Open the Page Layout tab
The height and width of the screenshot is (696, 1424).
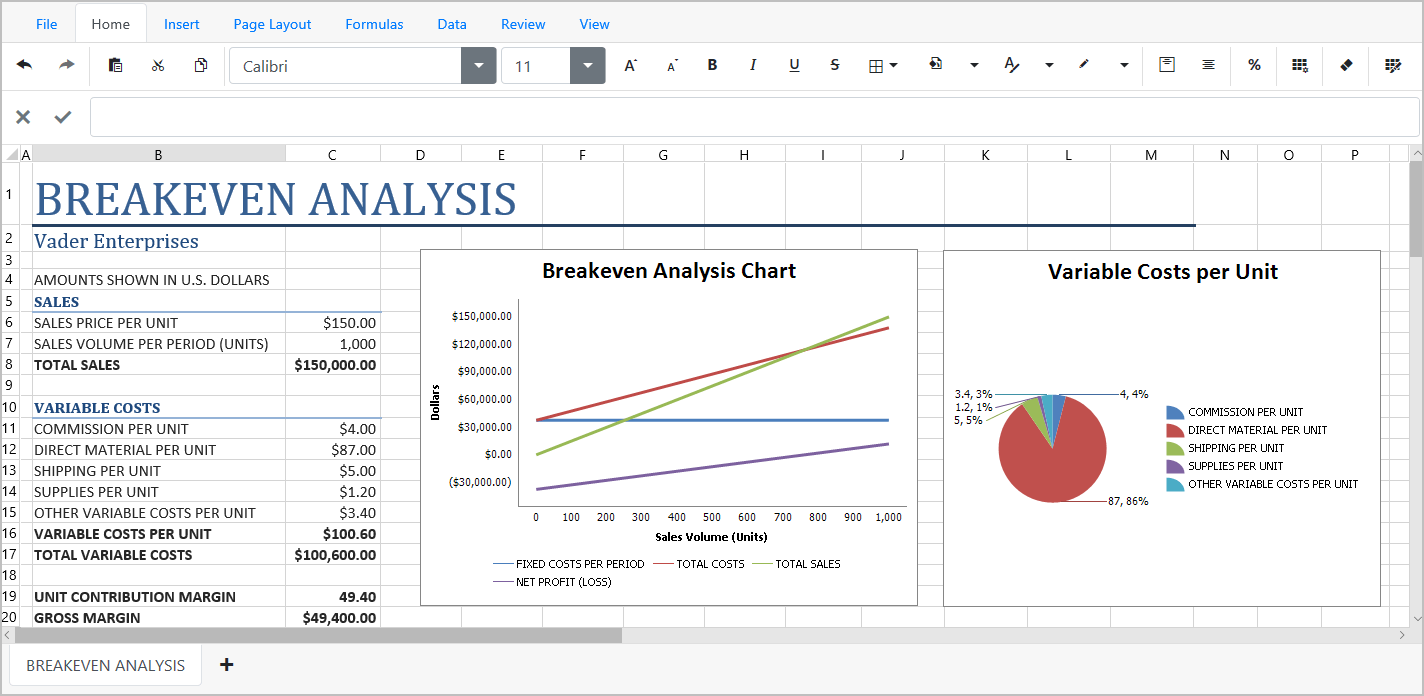tap(272, 24)
